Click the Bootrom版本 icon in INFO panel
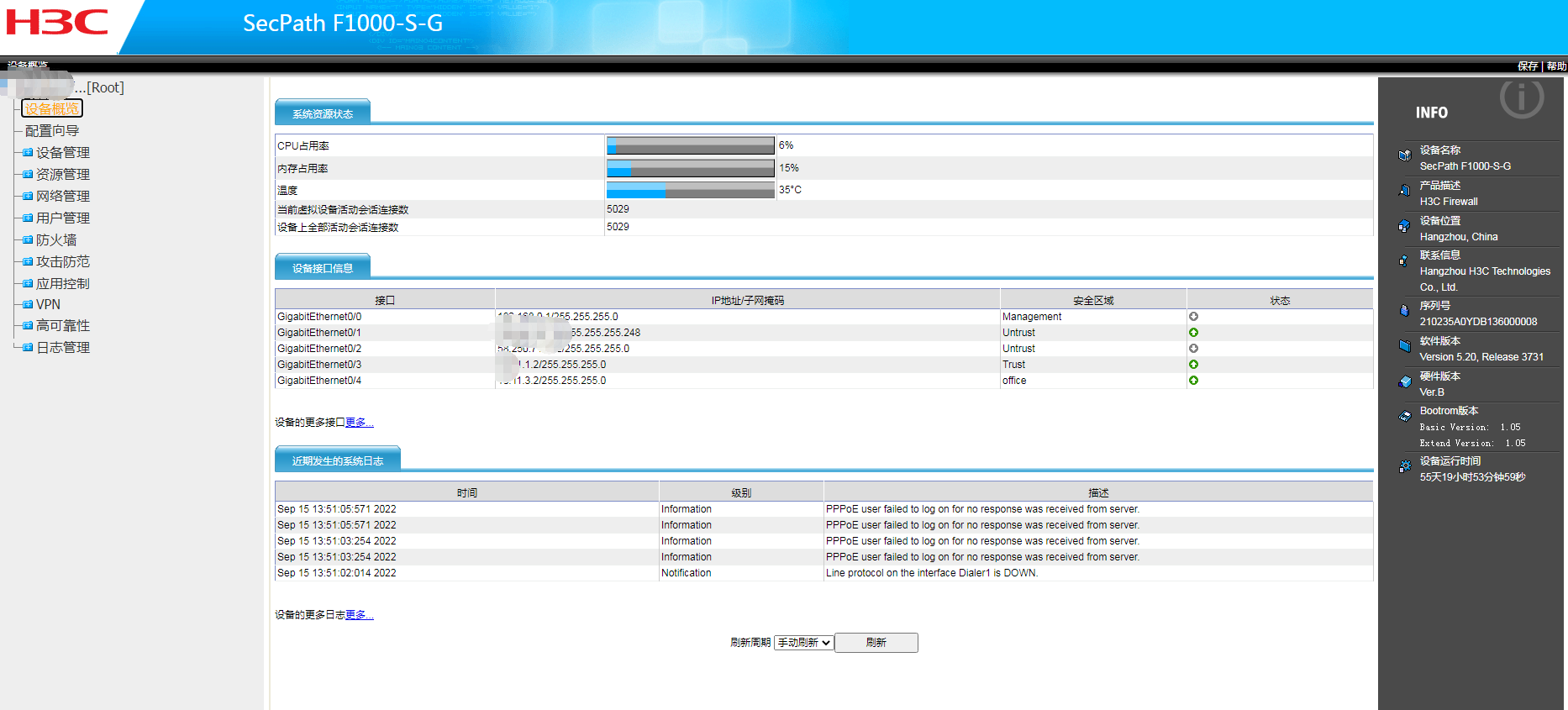This screenshot has width=1568, height=710. pos(1404,416)
